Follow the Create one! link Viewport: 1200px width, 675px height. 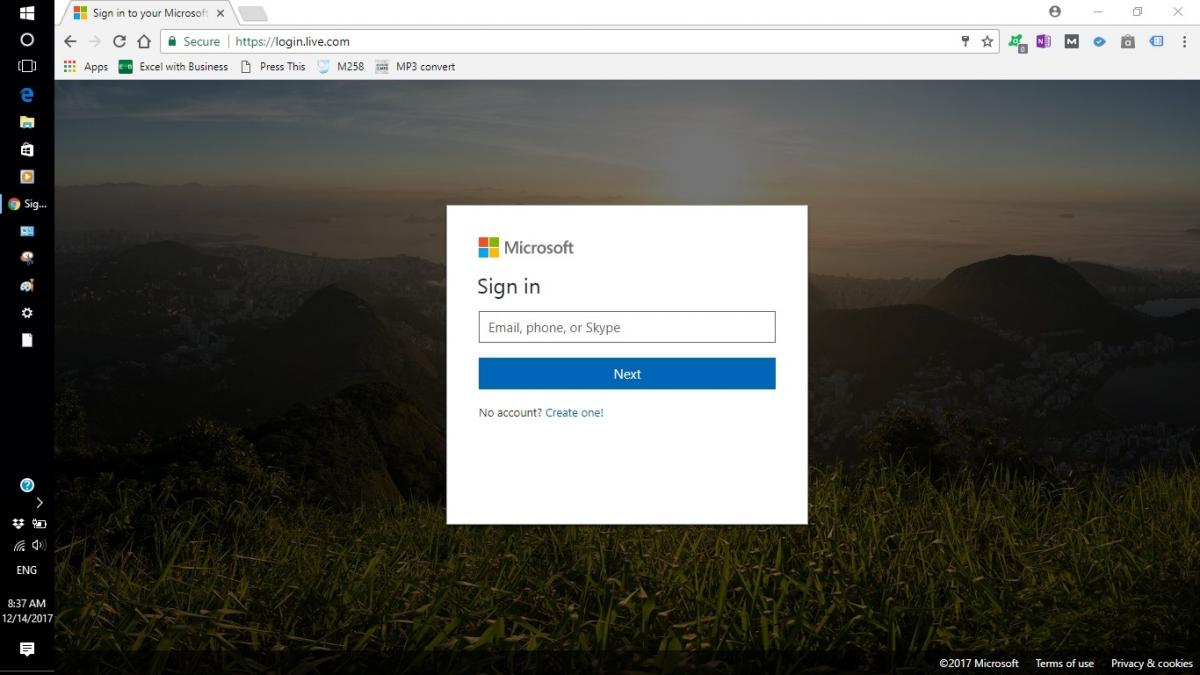click(x=574, y=413)
